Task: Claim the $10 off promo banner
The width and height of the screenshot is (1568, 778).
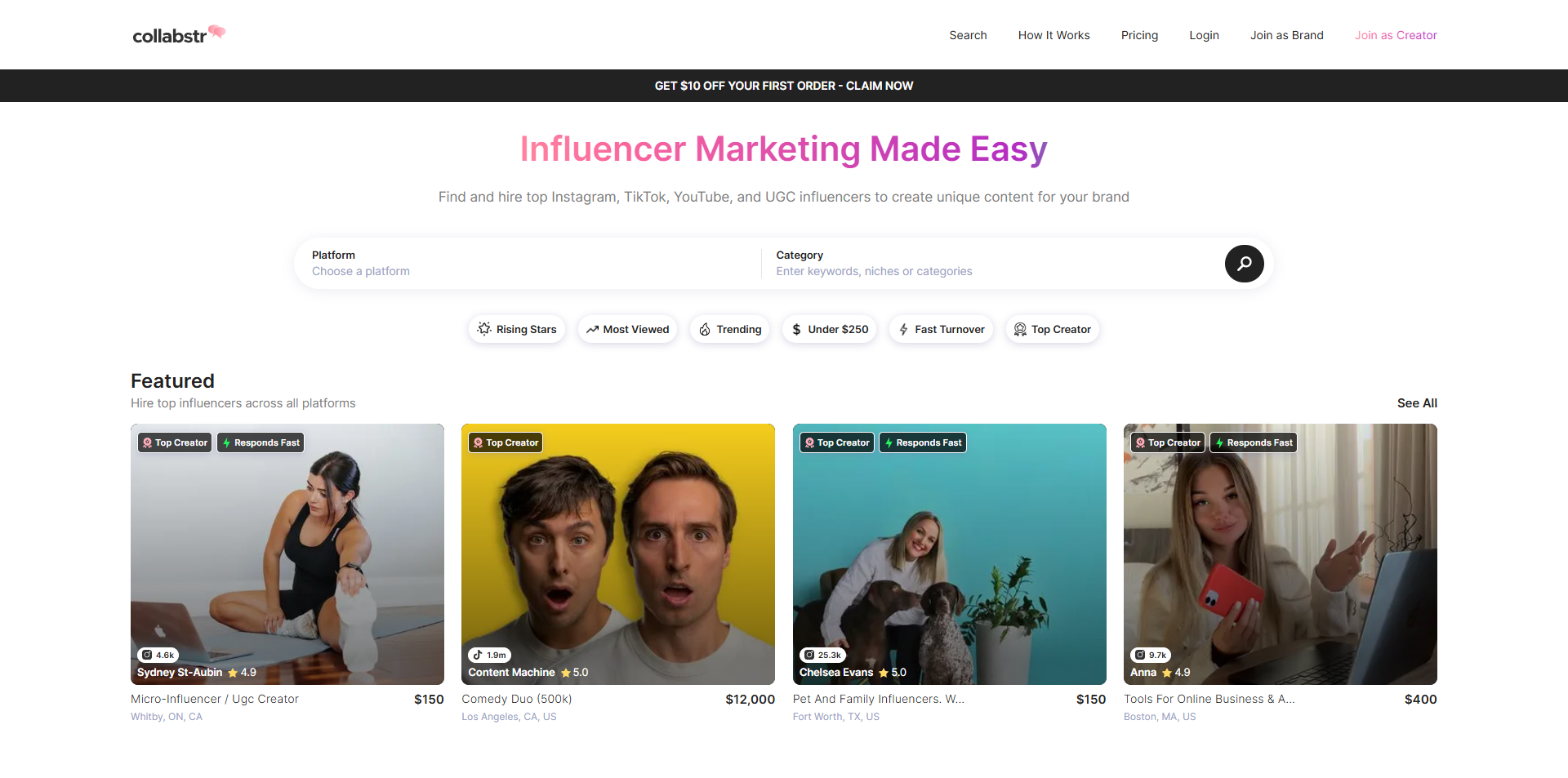Action: 784,86
